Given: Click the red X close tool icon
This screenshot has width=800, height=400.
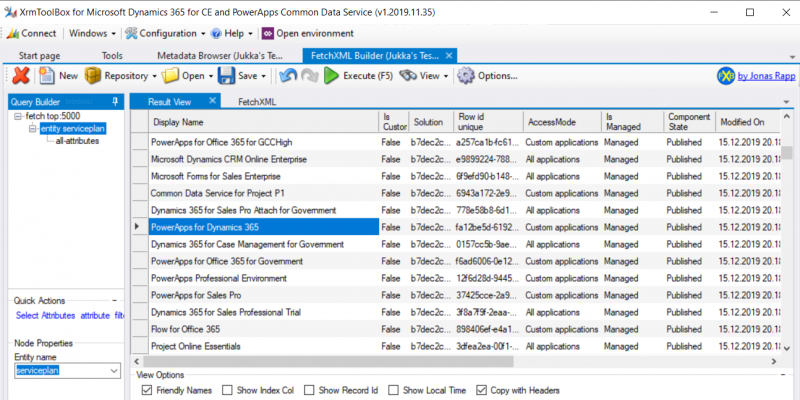Looking at the screenshot, I should pyautogui.click(x=21, y=76).
